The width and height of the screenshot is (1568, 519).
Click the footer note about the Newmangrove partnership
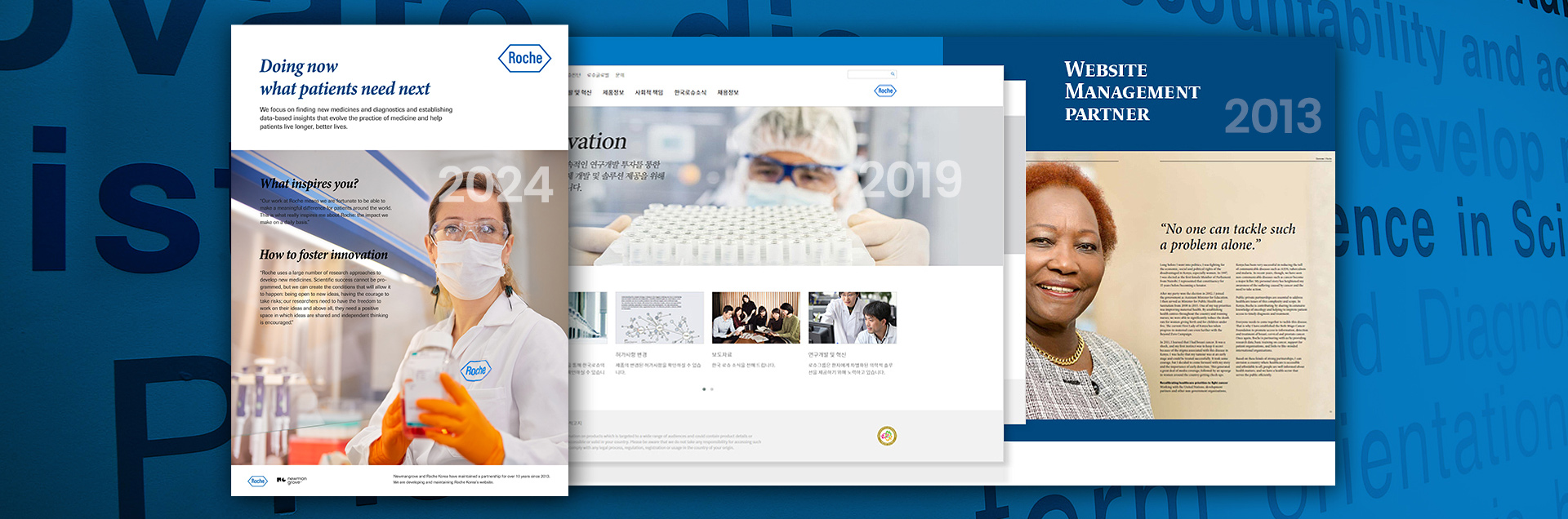click(471, 479)
